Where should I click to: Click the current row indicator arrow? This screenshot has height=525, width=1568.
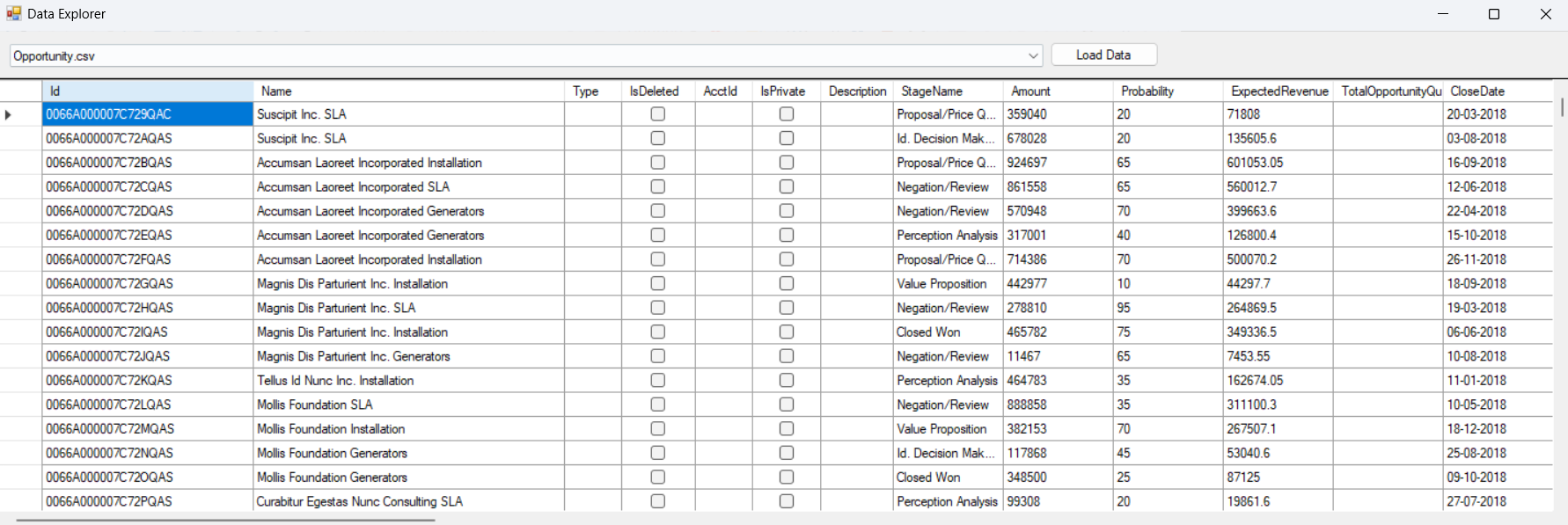point(9,114)
